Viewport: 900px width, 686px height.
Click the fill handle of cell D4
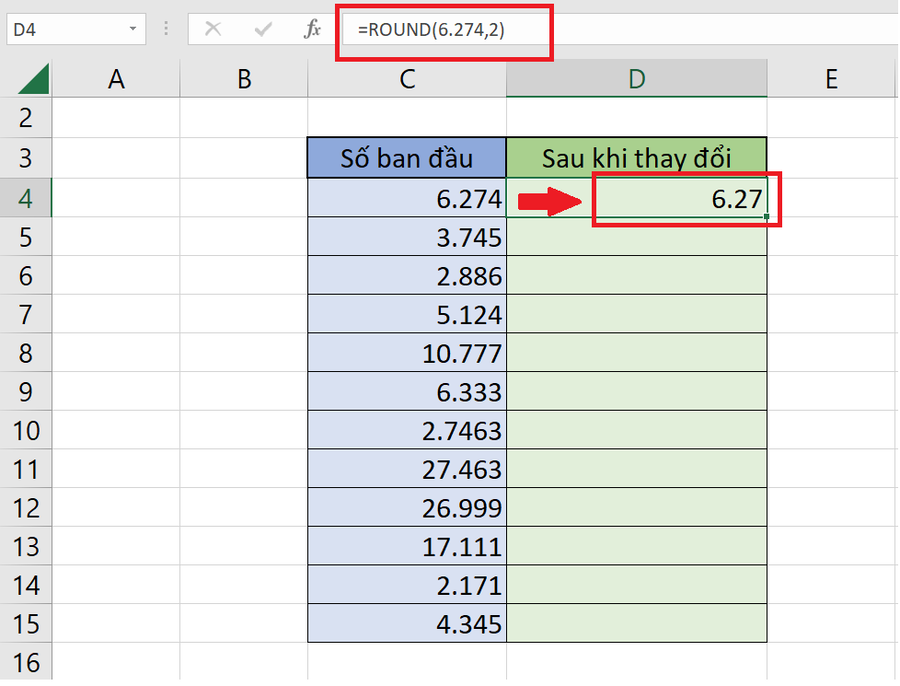pos(766,216)
